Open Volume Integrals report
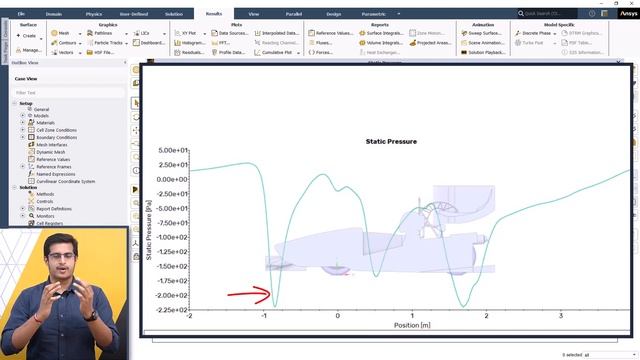 (381, 43)
